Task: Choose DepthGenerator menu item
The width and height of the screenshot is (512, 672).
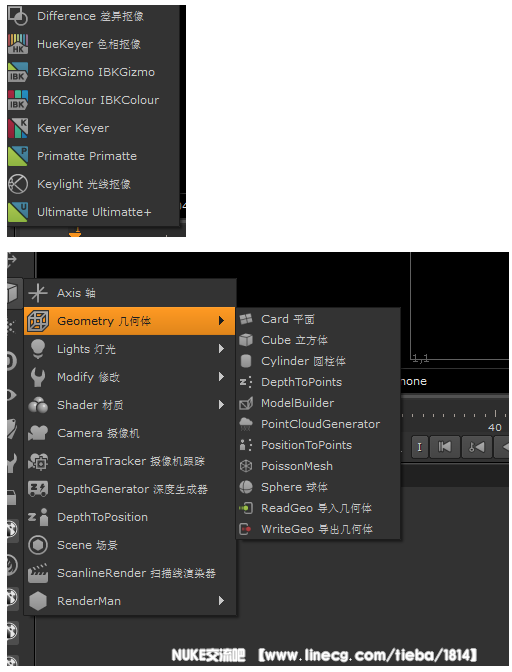Action: click(130, 489)
